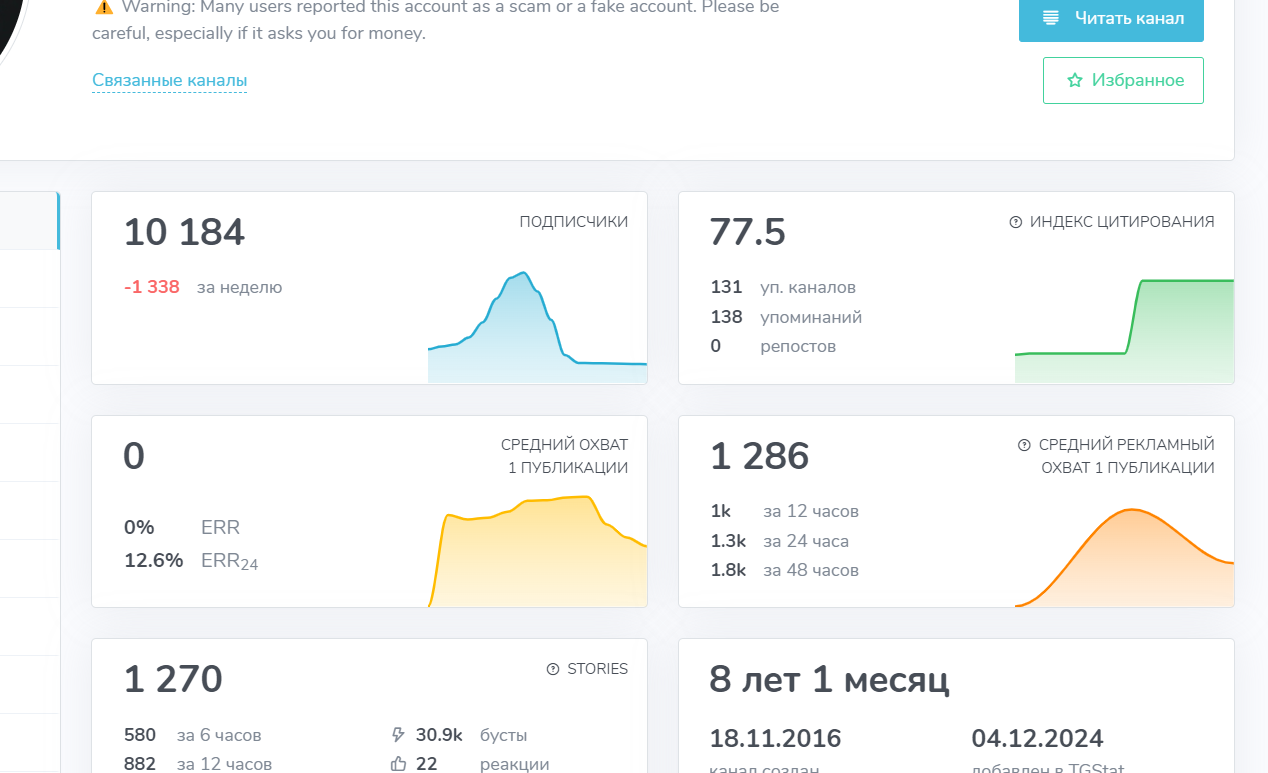Click the warning triangle icon before the scam notice
This screenshot has width=1268, height=773.
[104, 7]
